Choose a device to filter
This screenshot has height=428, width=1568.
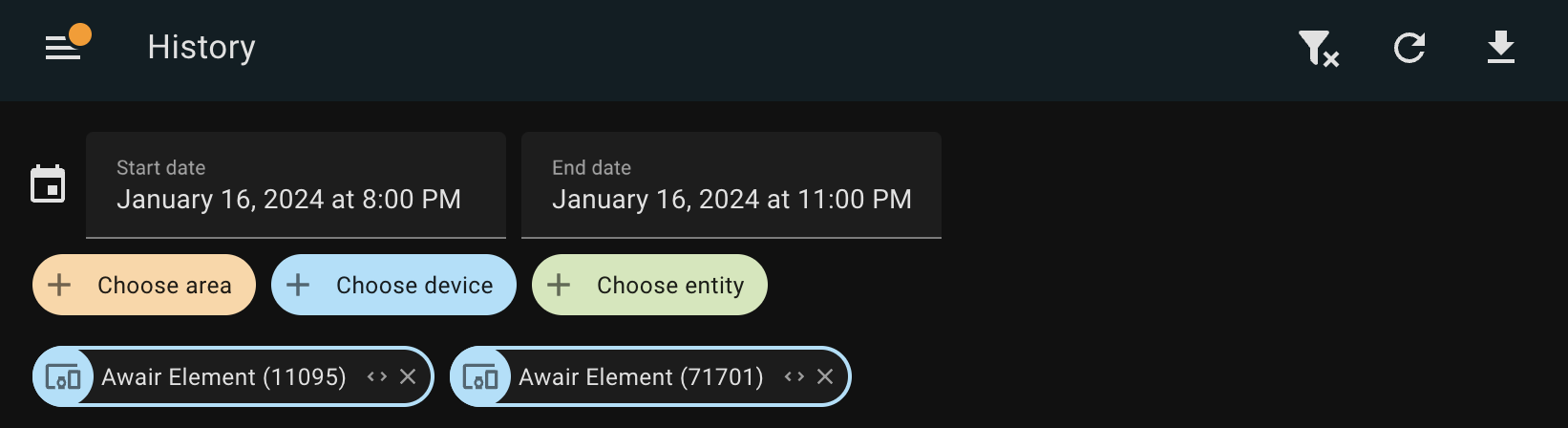(393, 285)
